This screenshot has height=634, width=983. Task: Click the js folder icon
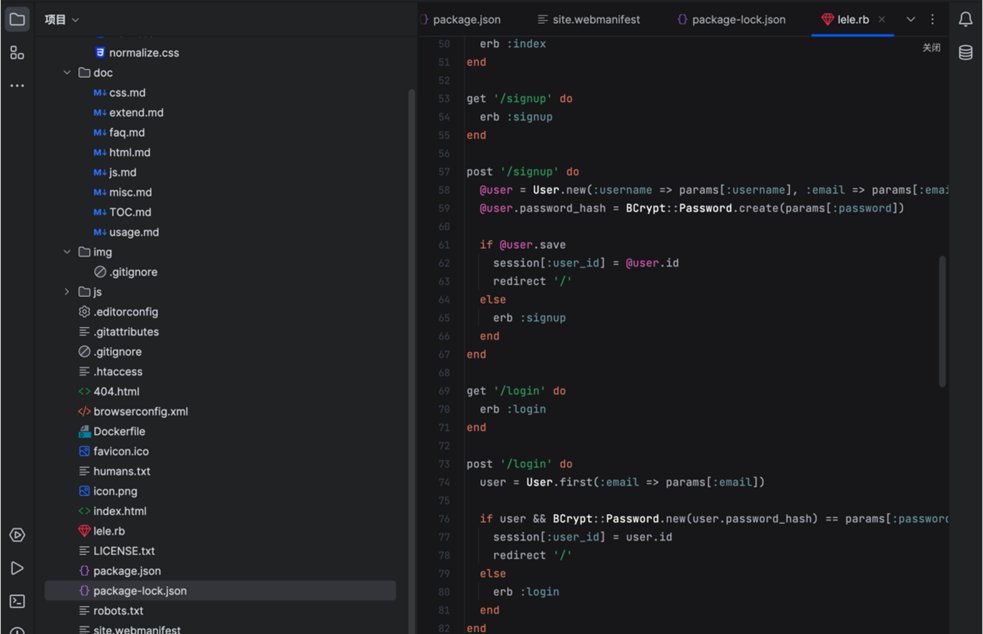84,292
